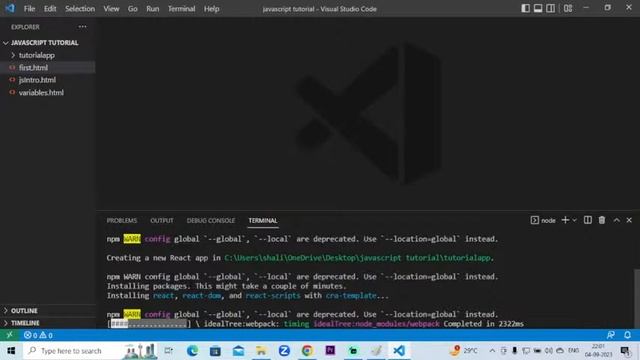
Task: Open File Explorer from taskbar
Action: tap(261, 351)
